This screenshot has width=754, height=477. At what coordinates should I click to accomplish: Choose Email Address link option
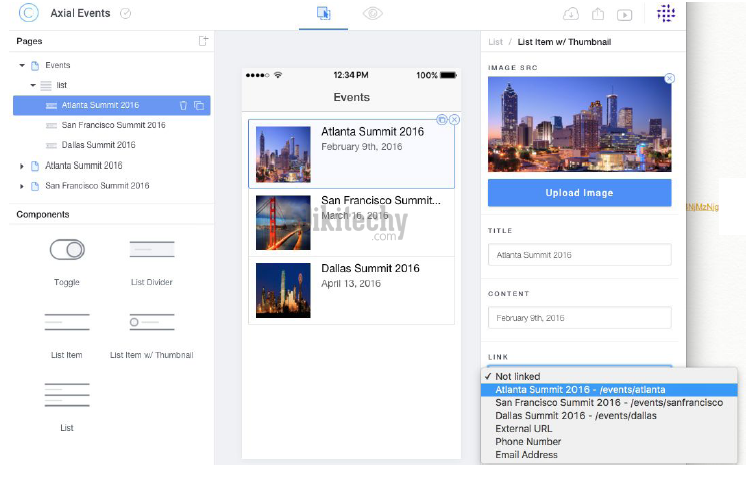609,454
